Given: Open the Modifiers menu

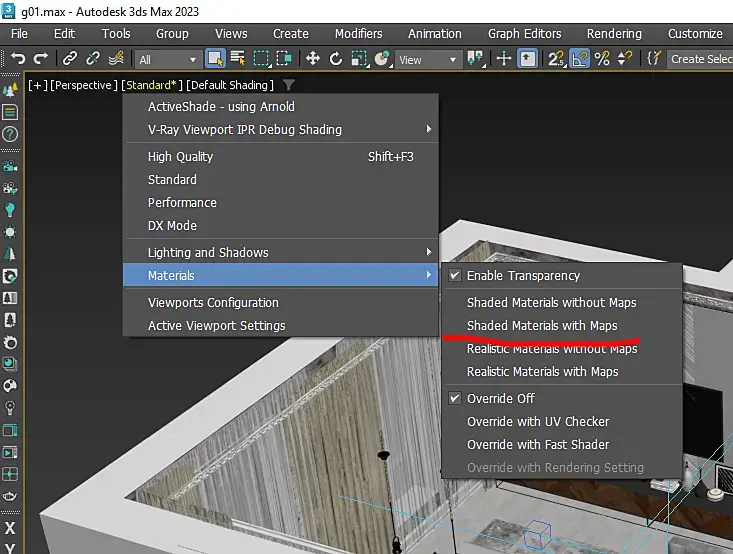Looking at the screenshot, I should pos(358,34).
